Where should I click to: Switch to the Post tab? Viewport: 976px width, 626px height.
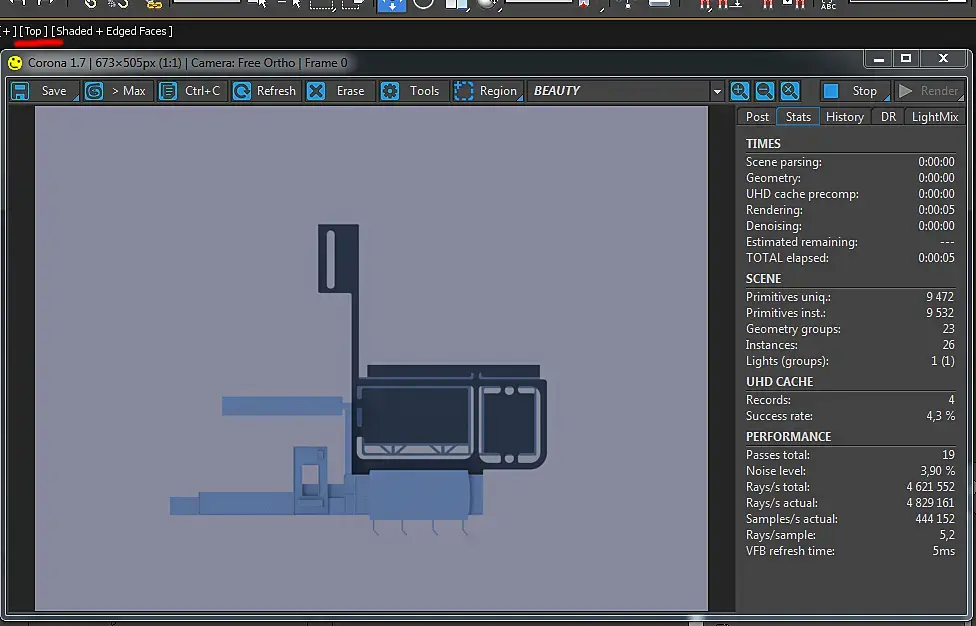tap(757, 117)
